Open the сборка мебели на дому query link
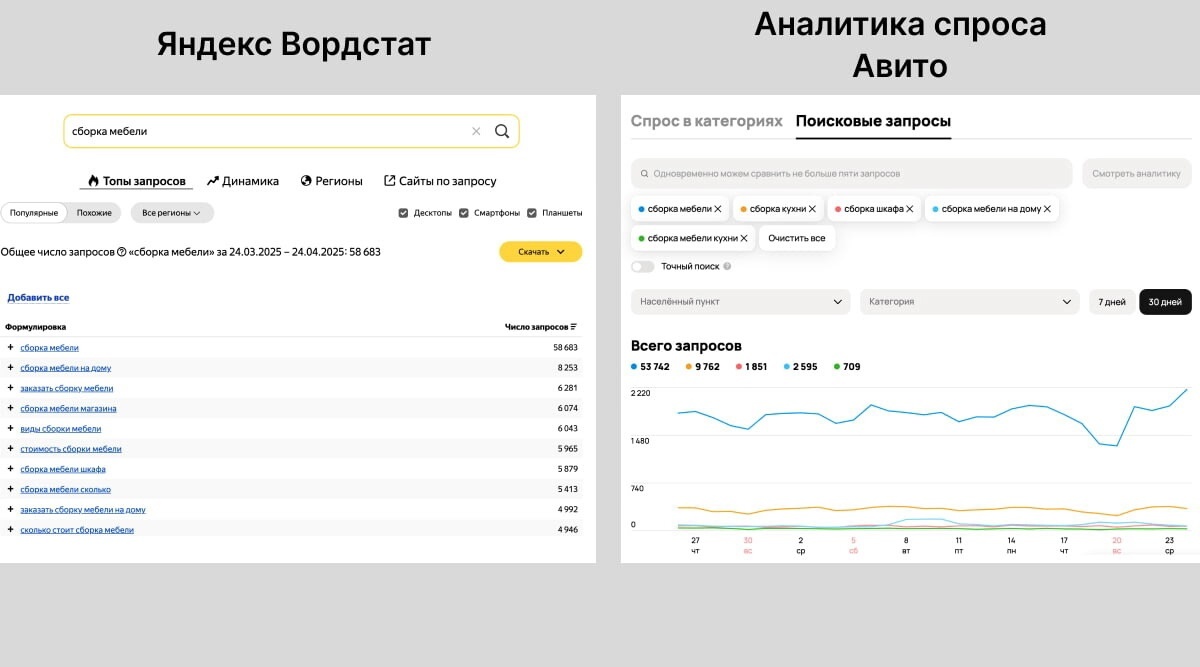The width and height of the screenshot is (1200, 667). pyautogui.click(x=66, y=368)
